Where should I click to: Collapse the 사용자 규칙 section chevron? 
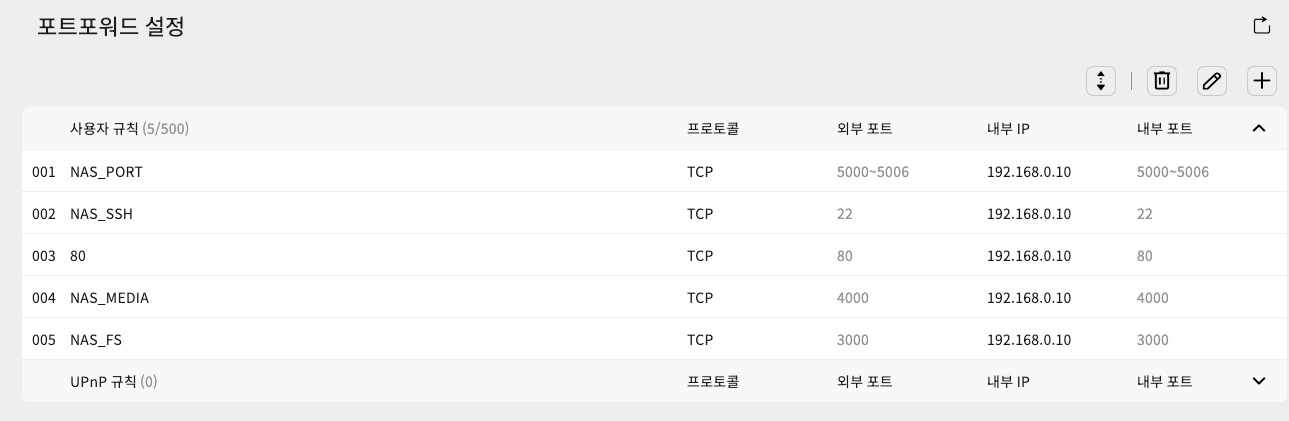pyautogui.click(x=1259, y=128)
